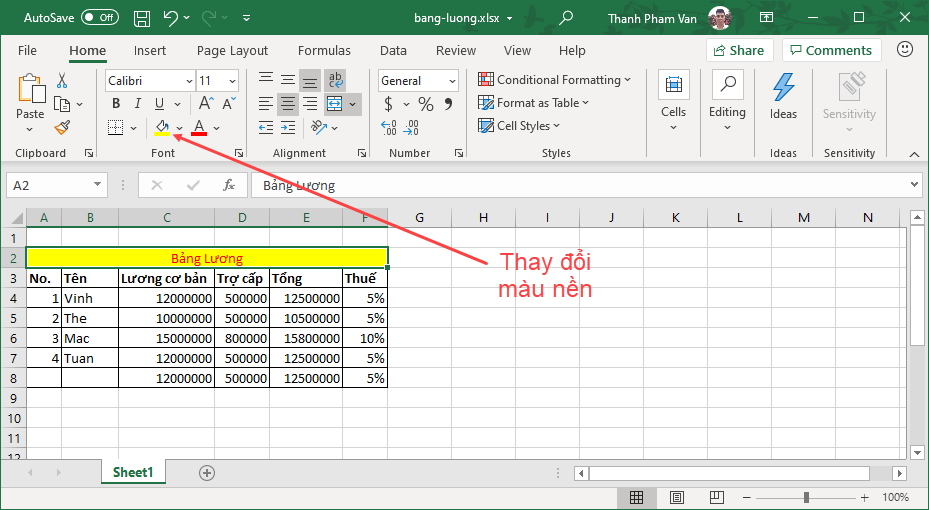929x510 pixels.
Task: Switch to the Data tab
Action: click(393, 50)
